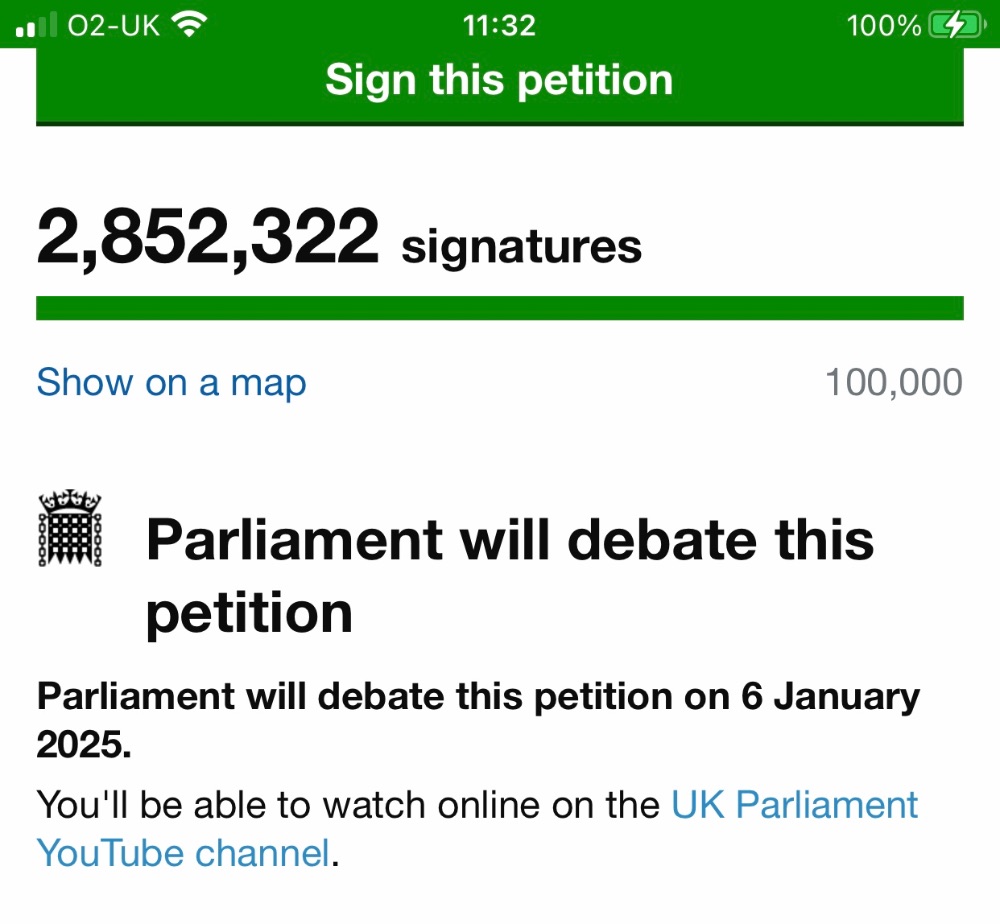Tap the O2-UK carrier label
This screenshot has height=924, width=1000.
(114, 26)
